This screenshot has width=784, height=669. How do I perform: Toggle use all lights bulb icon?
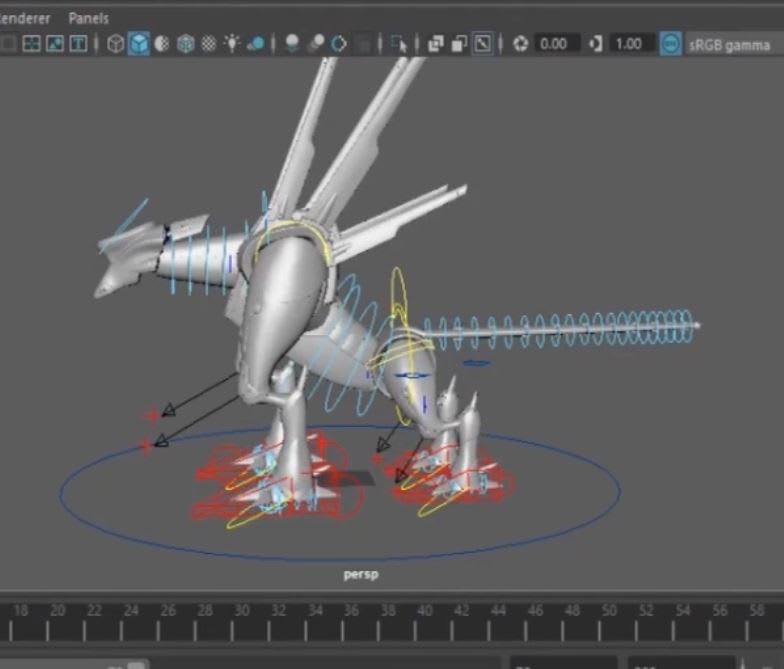232,44
